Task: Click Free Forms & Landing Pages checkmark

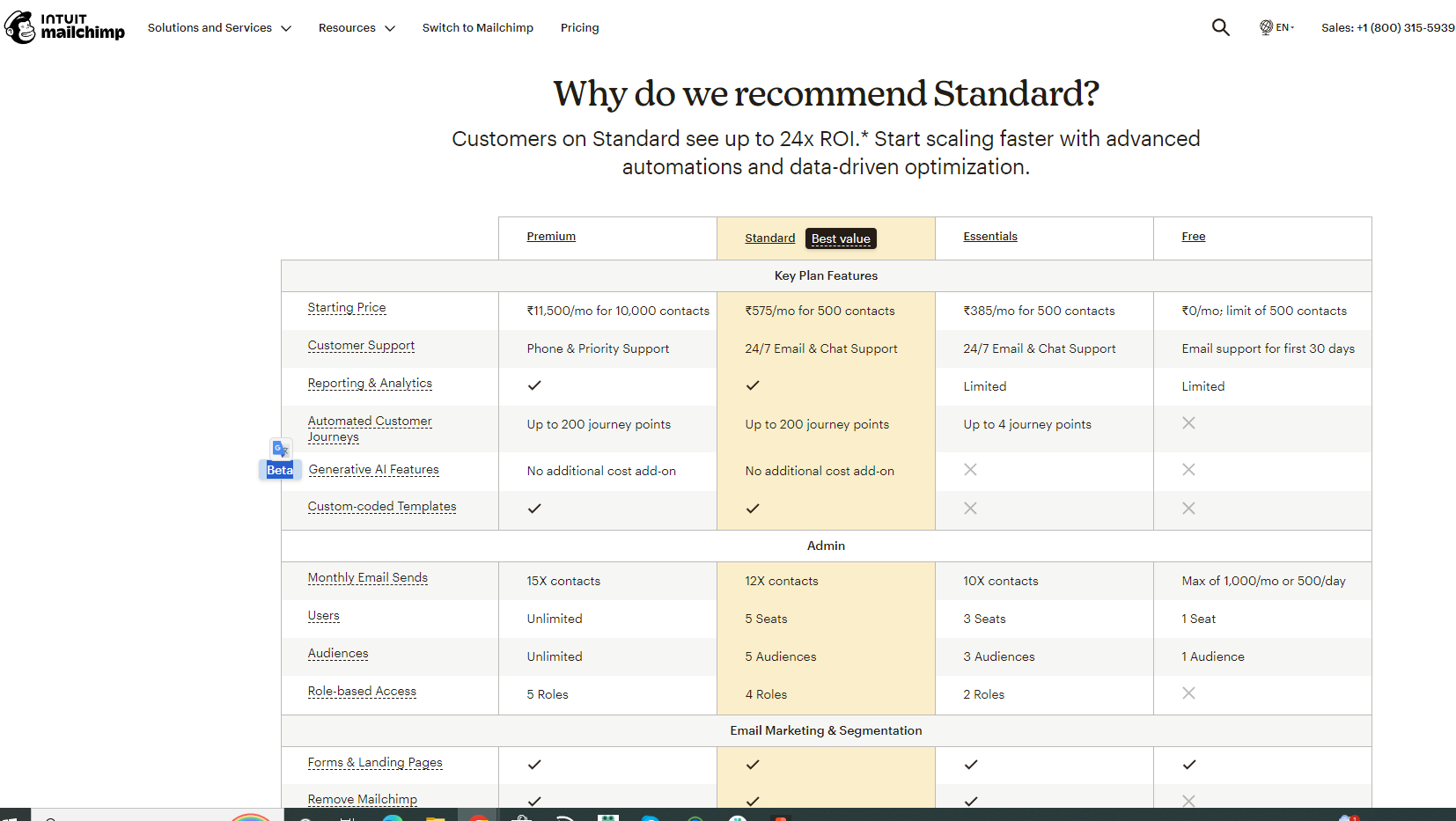Action: (x=1189, y=765)
